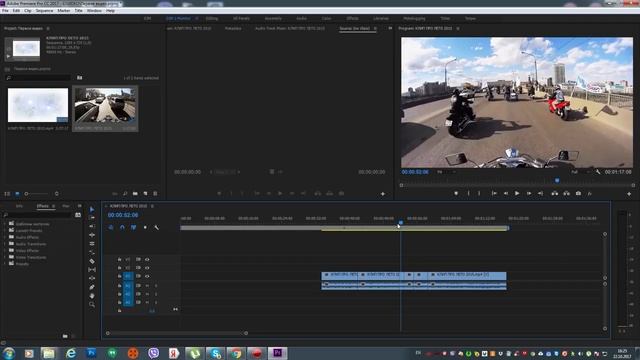Expand Video Effects folder
640x360 pixels.
[5, 251]
